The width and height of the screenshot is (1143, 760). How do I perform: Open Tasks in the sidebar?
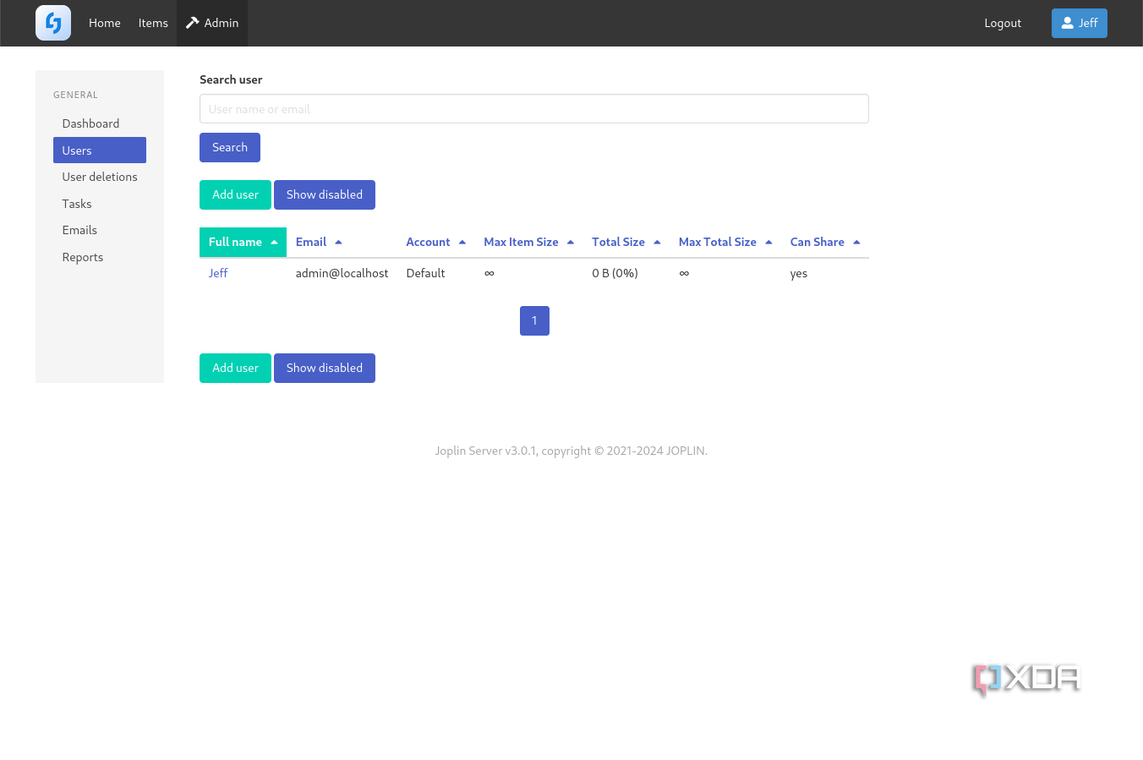[x=100, y=204]
